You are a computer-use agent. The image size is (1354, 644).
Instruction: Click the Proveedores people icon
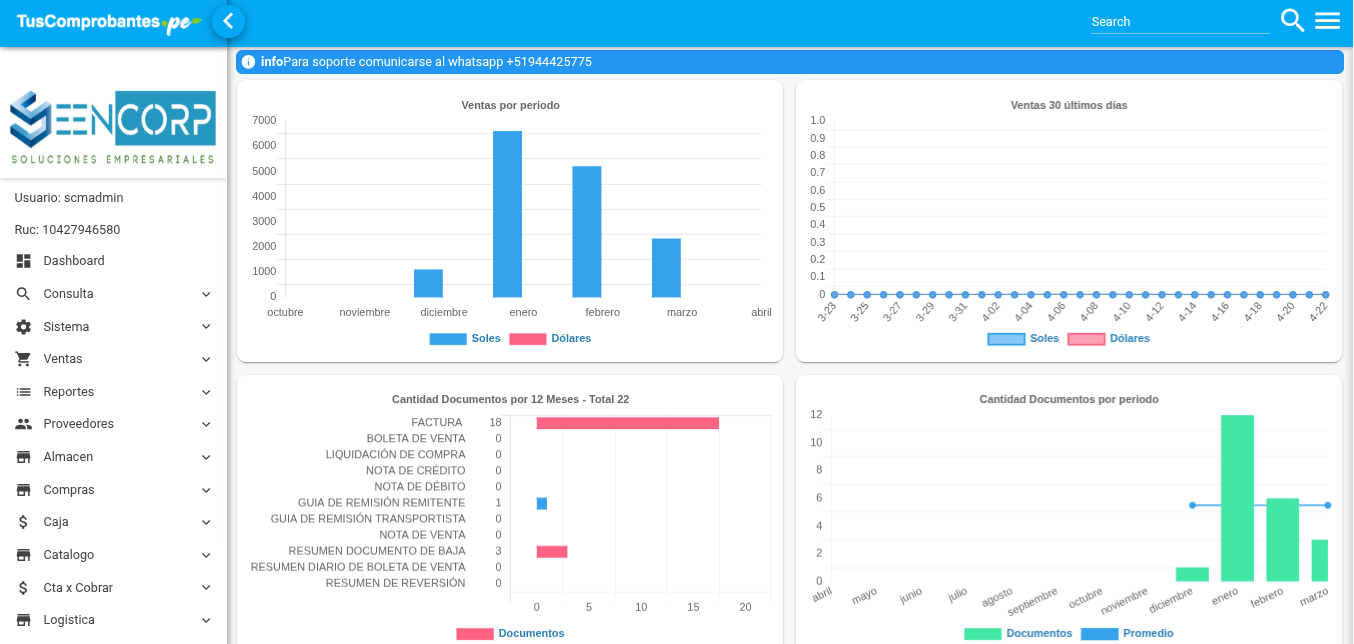24,424
